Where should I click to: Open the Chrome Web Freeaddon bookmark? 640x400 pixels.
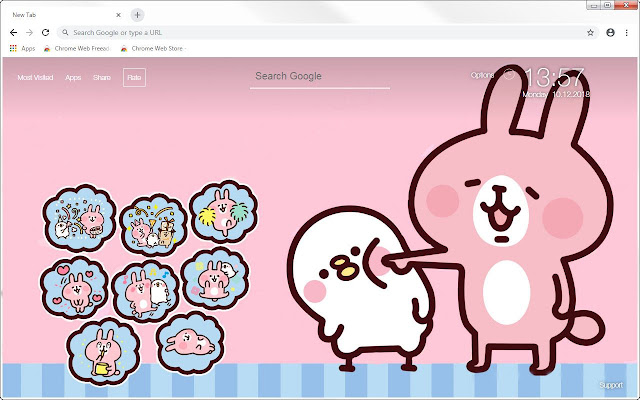coord(77,49)
